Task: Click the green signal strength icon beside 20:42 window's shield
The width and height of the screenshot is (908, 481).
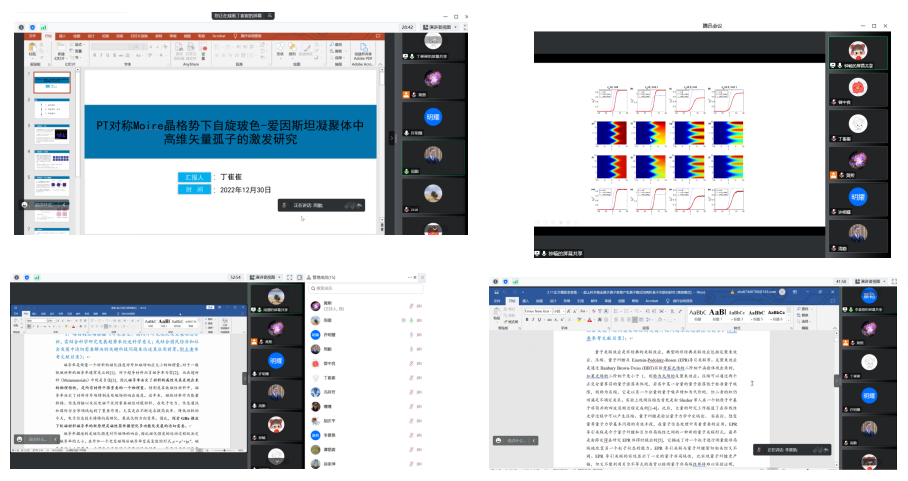Action: tap(44, 27)
